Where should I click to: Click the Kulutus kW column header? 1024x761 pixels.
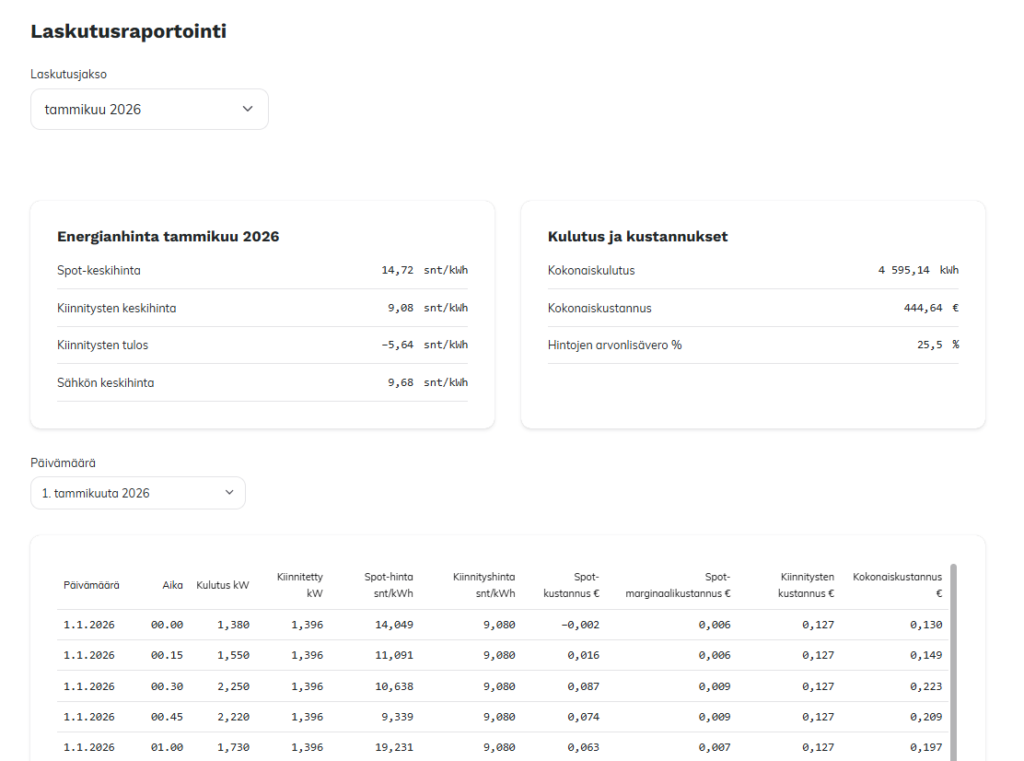click(x=222, y=585)
